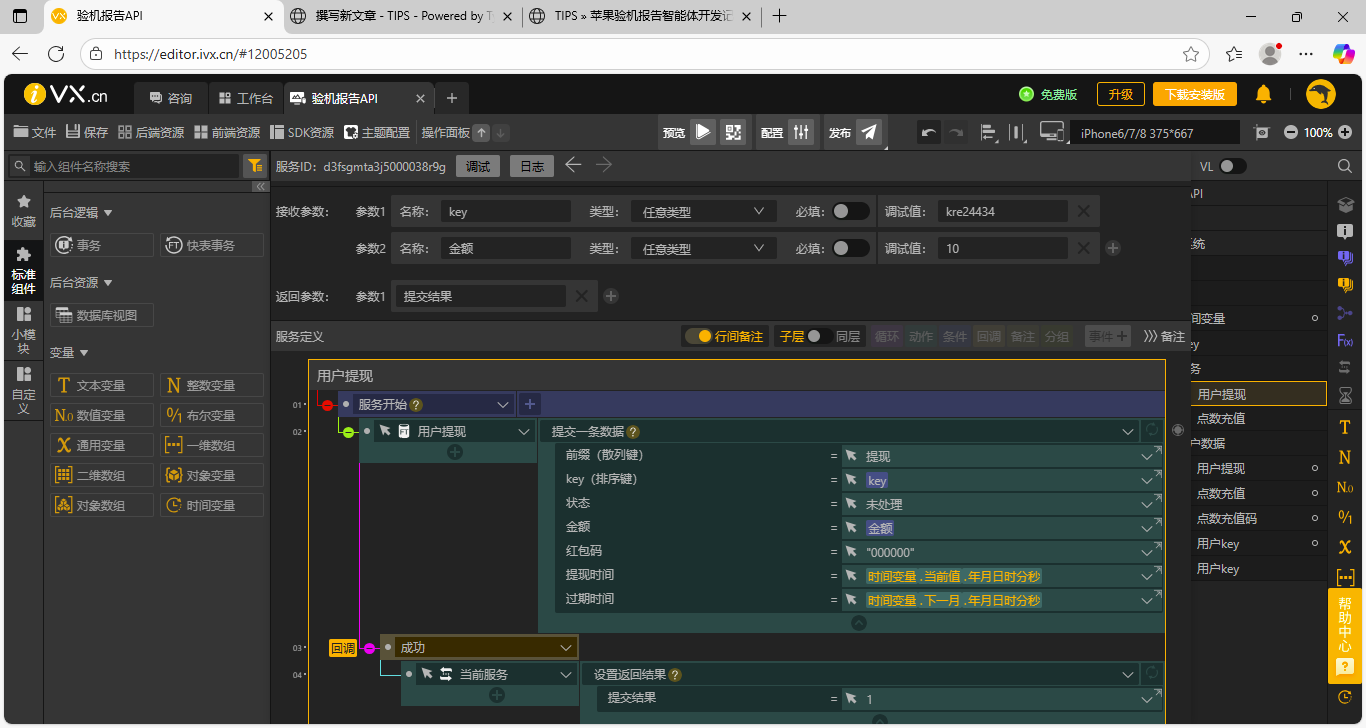Screen dimensions: 1366x728
Task: Collapse the 后台逻辑 section
Action: [x=108, y=212]
